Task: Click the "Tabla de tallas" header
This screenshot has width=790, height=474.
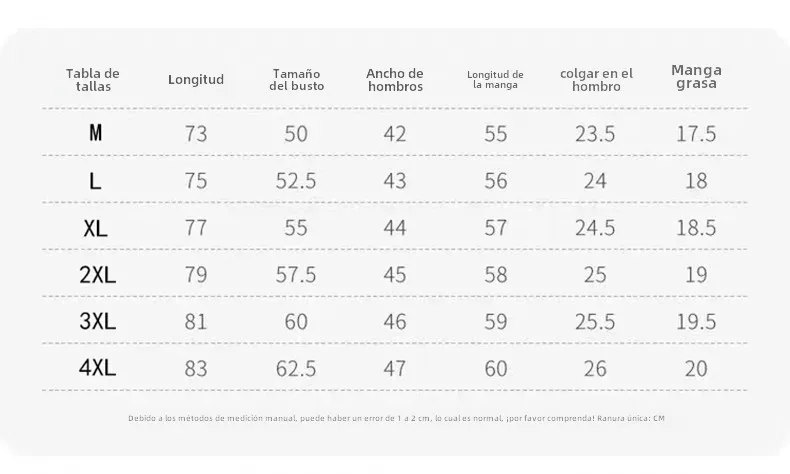Action: (93, 80)
